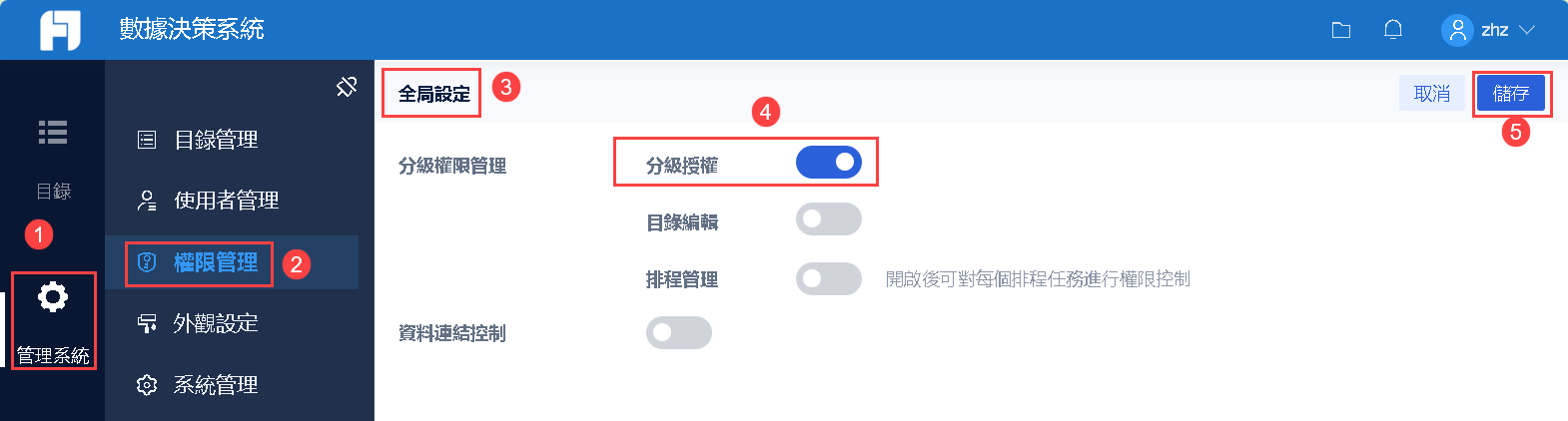Enable the 目錄編輯 toggle
Screen dimensions: 1568x421
pos(828,219)
